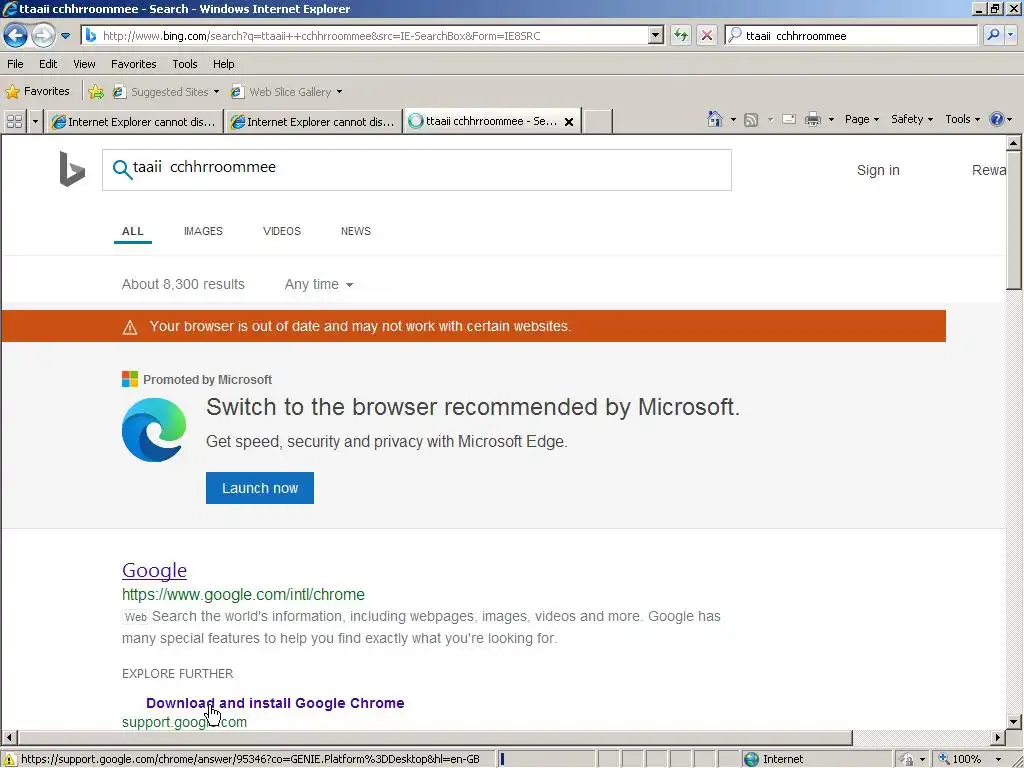
Task: Click the browser out of date warning banner
Action: pos(473,326)
